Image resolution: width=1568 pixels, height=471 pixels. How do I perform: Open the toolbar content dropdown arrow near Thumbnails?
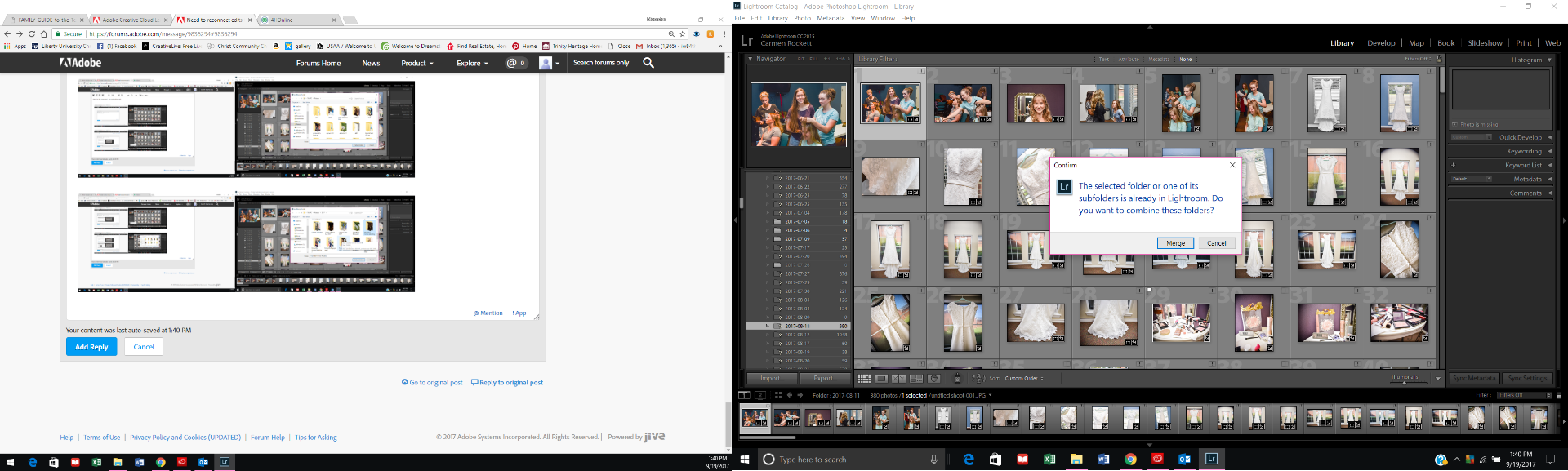point(1438,379)
